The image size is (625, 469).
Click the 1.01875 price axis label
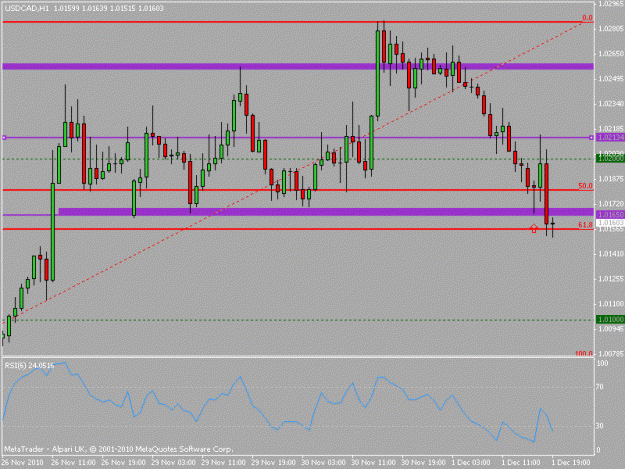pyautogui.click(x=611, y=179)
